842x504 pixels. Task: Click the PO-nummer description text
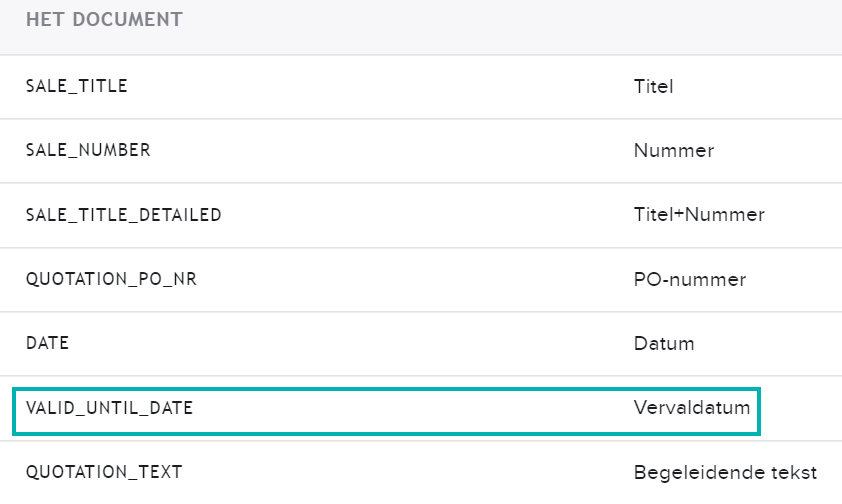tap(690, 280)
